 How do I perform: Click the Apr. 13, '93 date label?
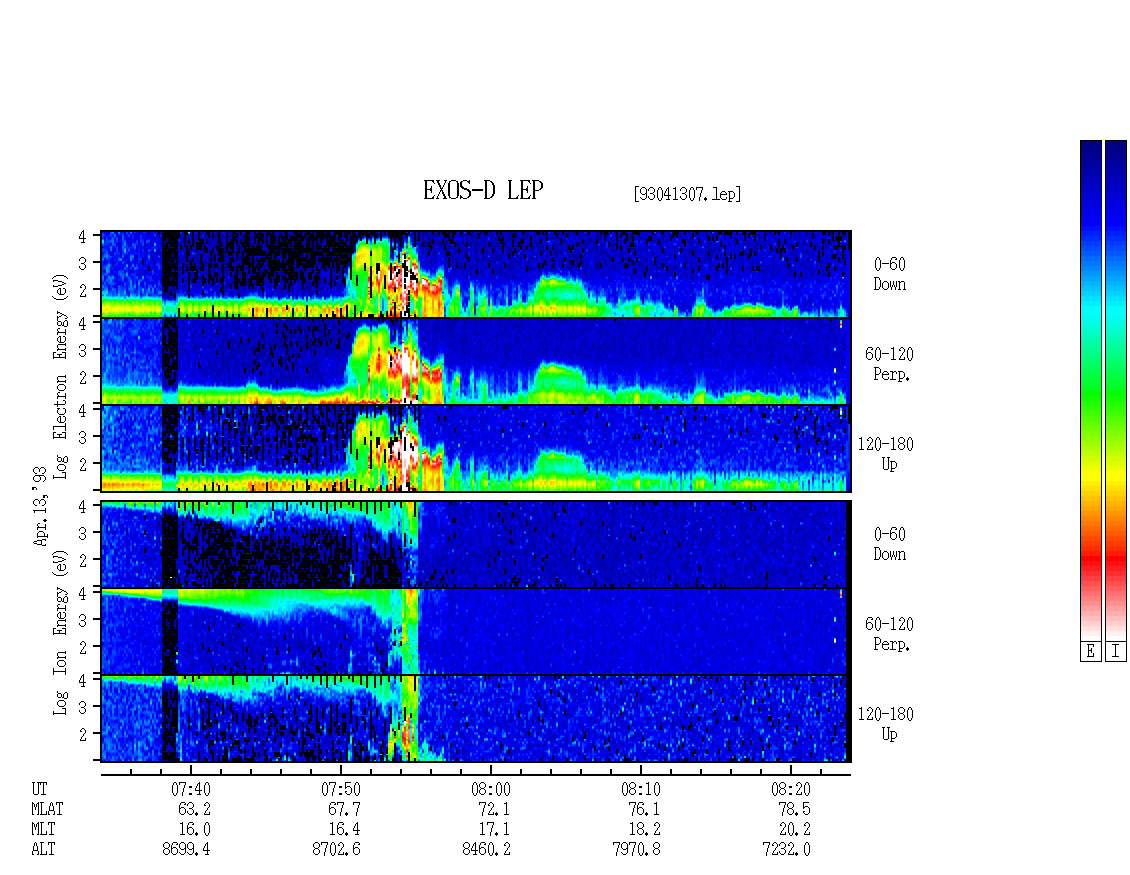pyautogui.click(x=40, y=505)
